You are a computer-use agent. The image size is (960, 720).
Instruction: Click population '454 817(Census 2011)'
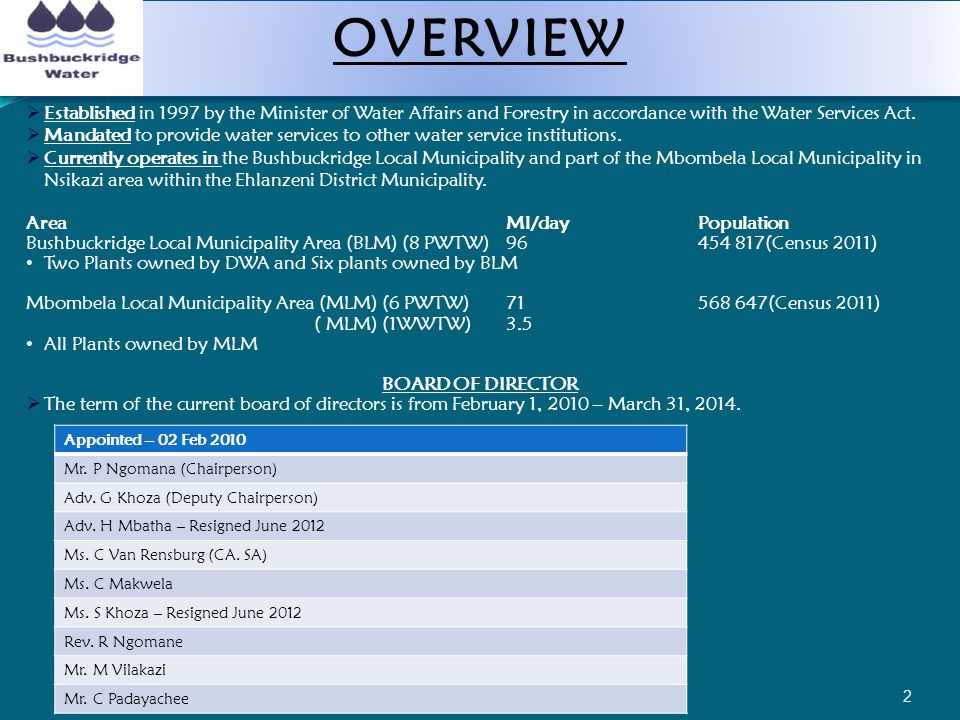tap(787, 243)
